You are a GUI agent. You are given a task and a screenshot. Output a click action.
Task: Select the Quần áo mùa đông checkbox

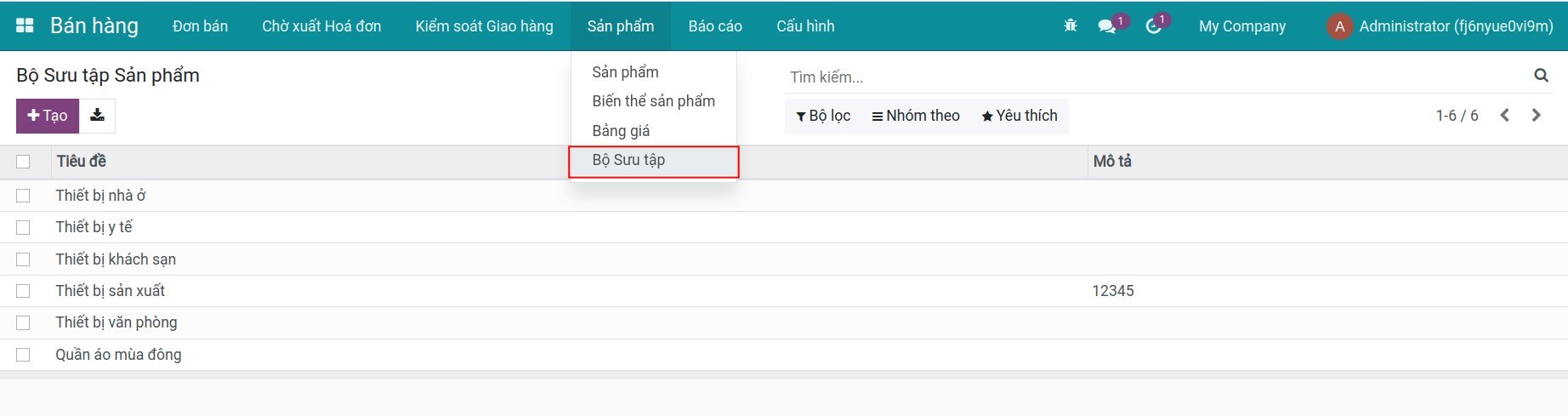(23, 355)
